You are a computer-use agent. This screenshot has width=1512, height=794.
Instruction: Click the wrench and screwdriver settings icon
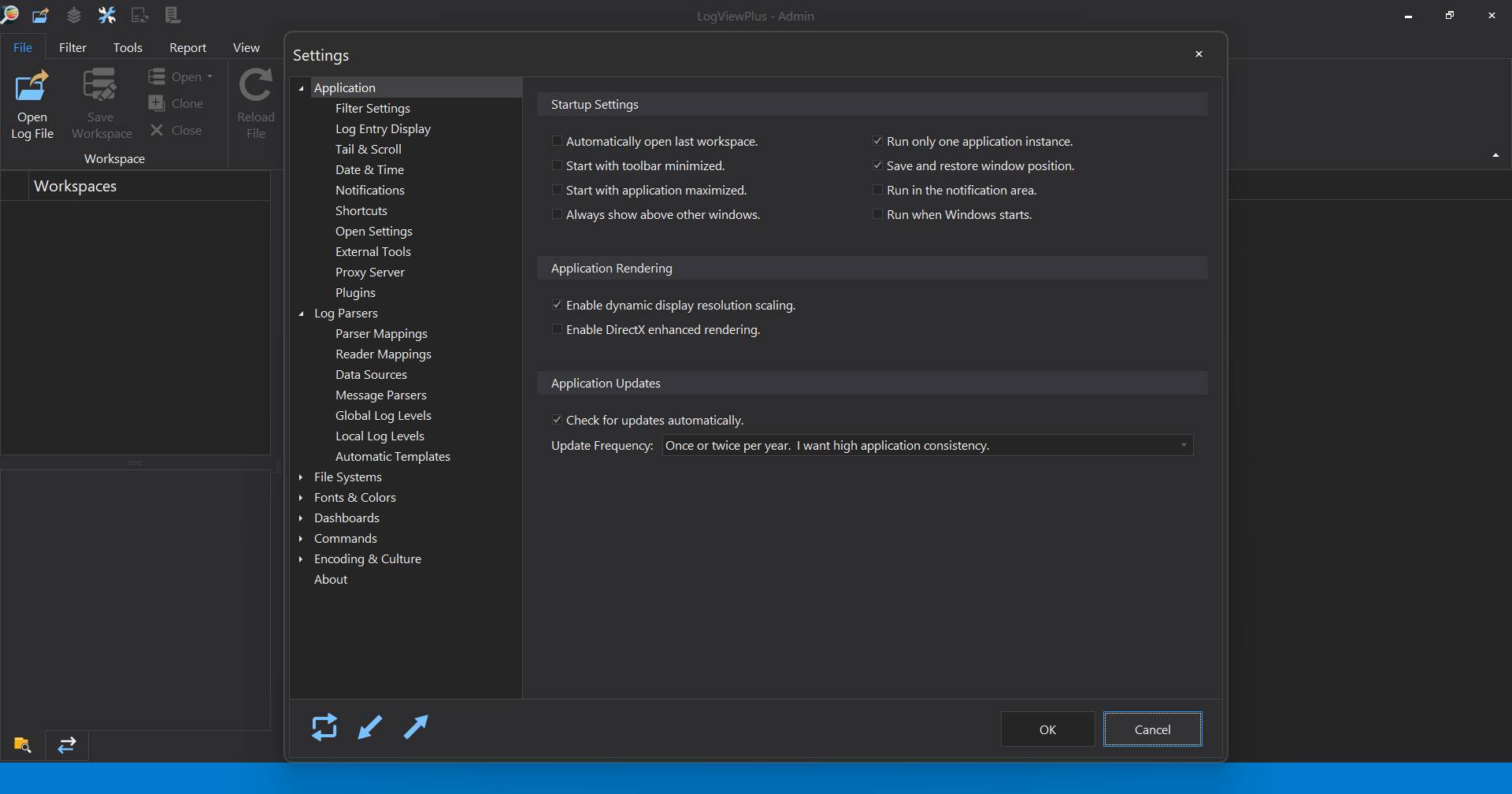point(106,15)
